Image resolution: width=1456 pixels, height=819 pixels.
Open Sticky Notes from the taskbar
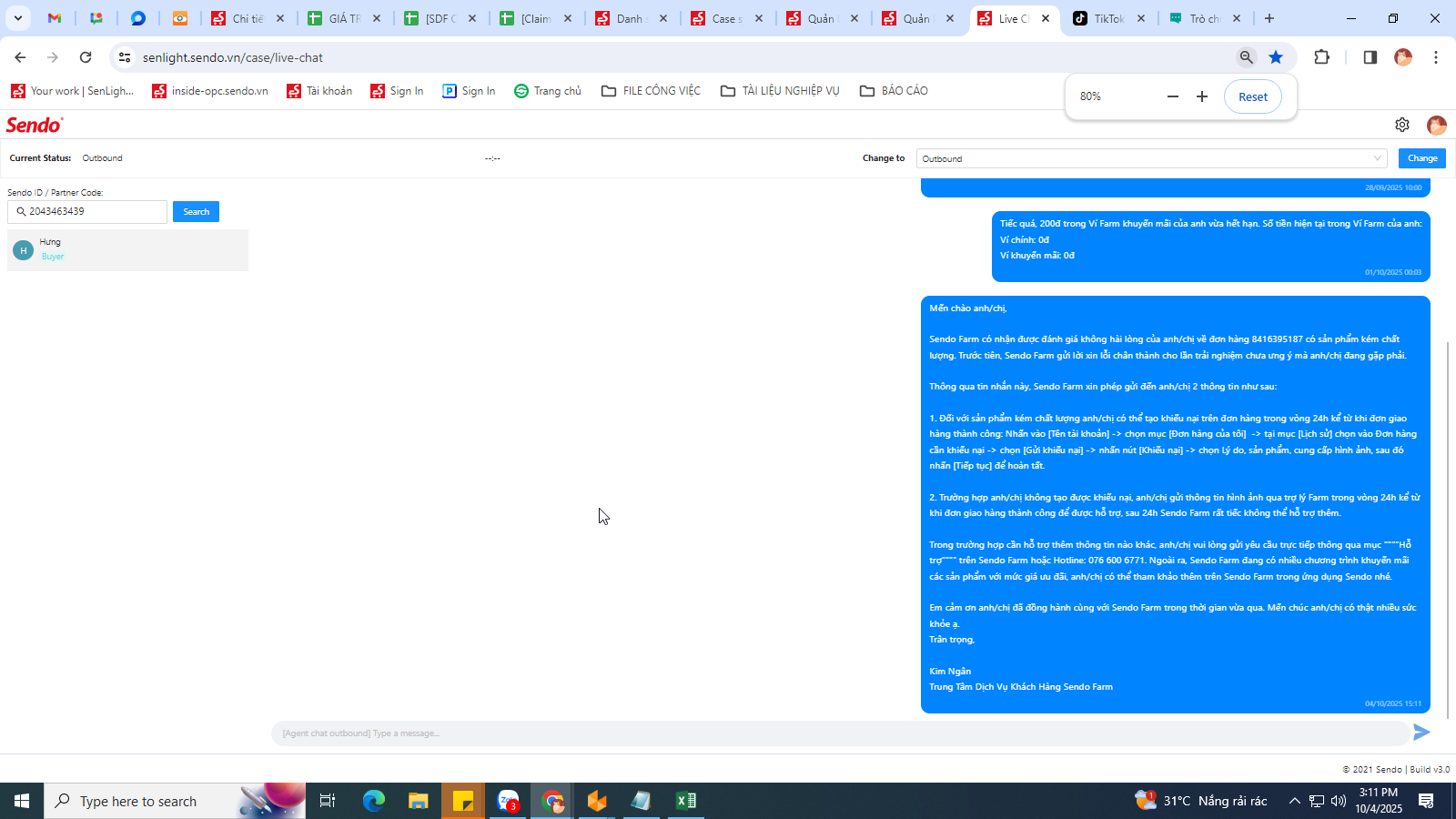pyautogui.click(x=463, y=801)
